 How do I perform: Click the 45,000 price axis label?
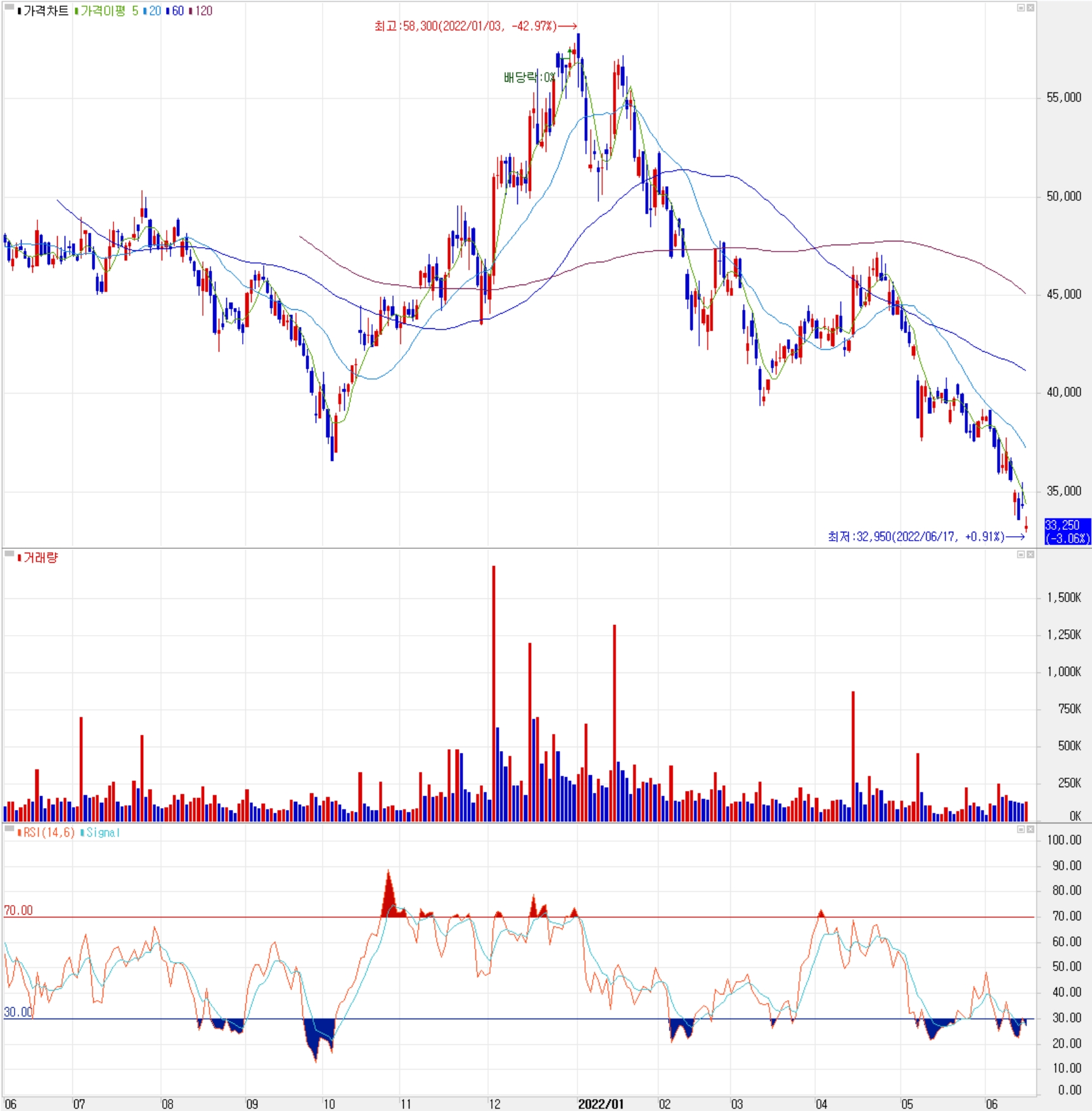1064,295
